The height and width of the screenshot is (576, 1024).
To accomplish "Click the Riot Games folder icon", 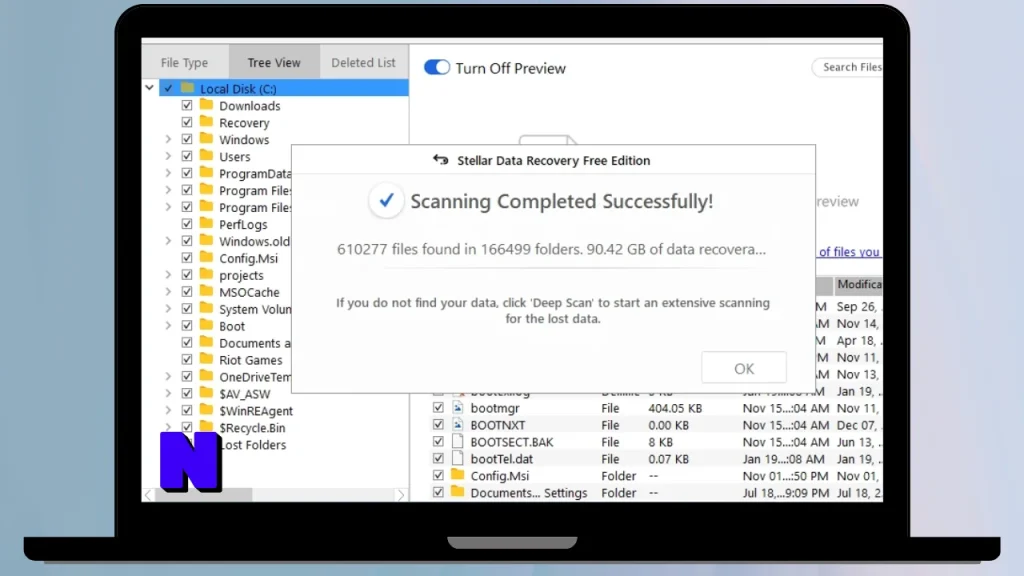I will click(206, 359).
